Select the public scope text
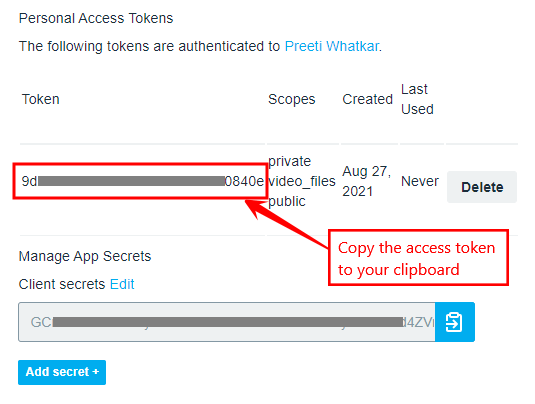 [x=287, y=201]
